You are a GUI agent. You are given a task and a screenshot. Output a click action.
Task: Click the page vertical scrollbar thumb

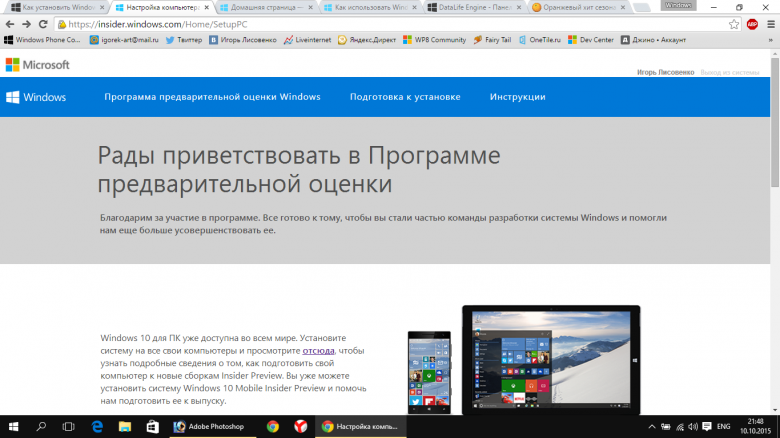[x=775, y=122]
